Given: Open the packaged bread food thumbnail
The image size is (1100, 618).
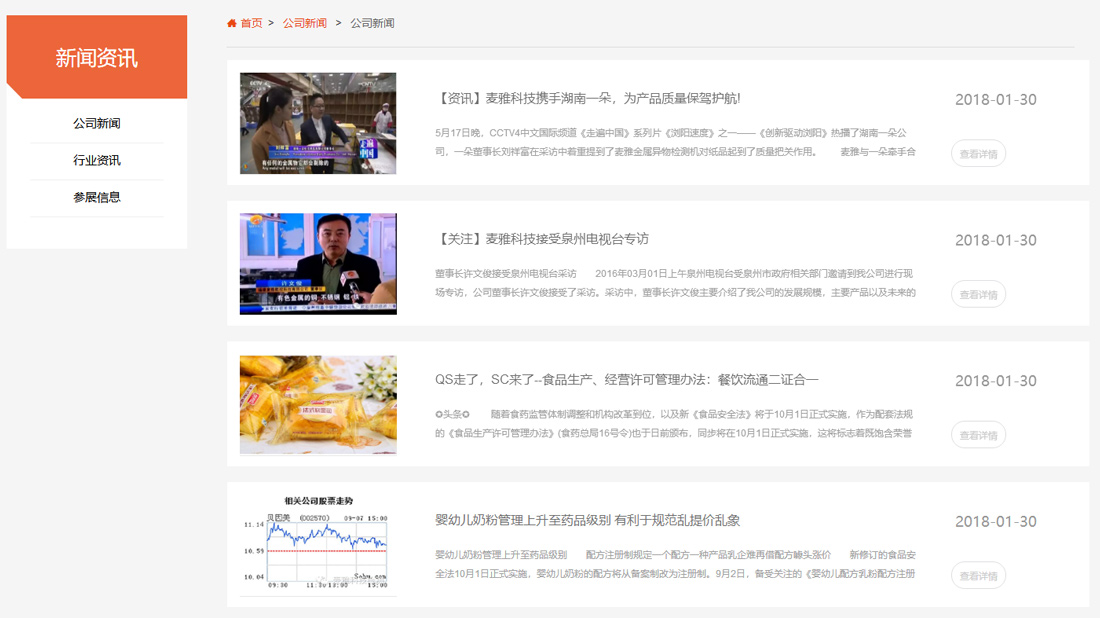Looking at the screenshot, I should (x=318, y=405).
